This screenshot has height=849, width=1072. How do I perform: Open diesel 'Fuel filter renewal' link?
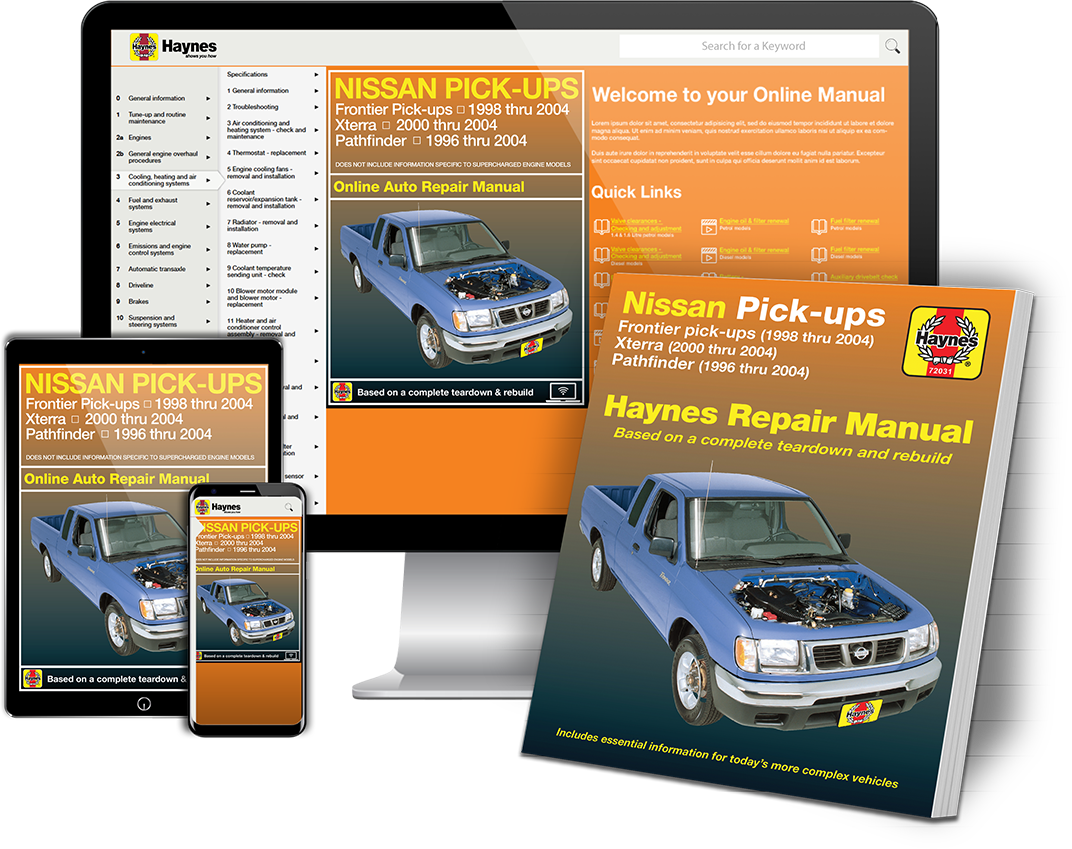coord(855,250)
